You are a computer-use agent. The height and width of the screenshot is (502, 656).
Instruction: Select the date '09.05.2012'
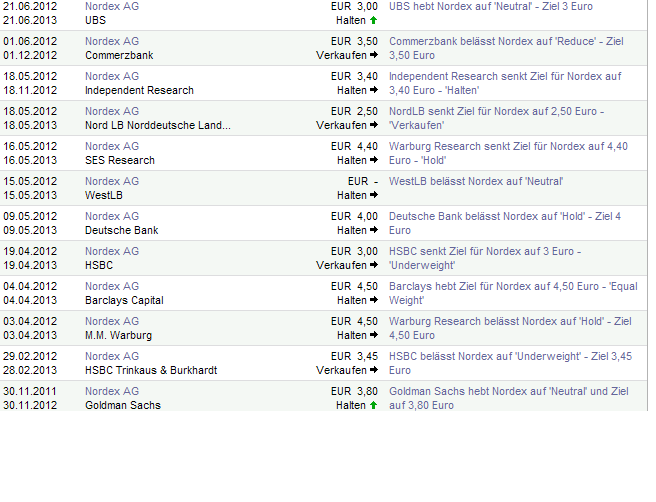30,216
